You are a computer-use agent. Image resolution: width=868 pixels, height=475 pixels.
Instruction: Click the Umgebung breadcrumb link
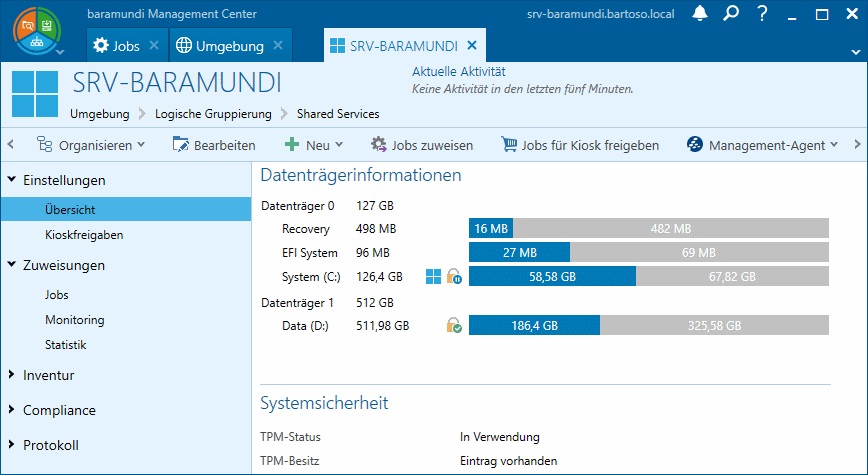point(100,114)
